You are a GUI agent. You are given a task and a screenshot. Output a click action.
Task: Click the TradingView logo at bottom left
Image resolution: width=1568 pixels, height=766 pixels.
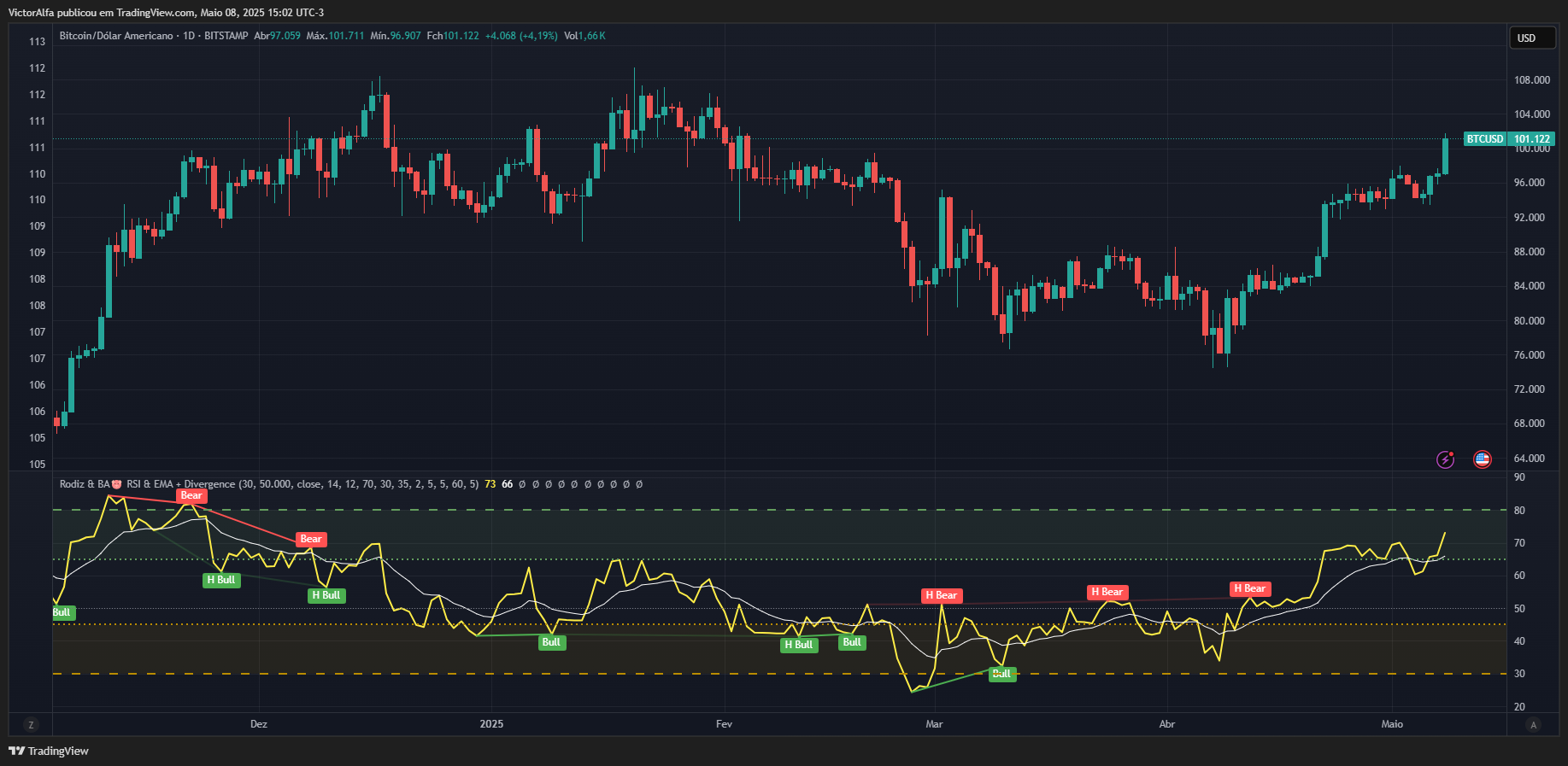tap(49, 751)
